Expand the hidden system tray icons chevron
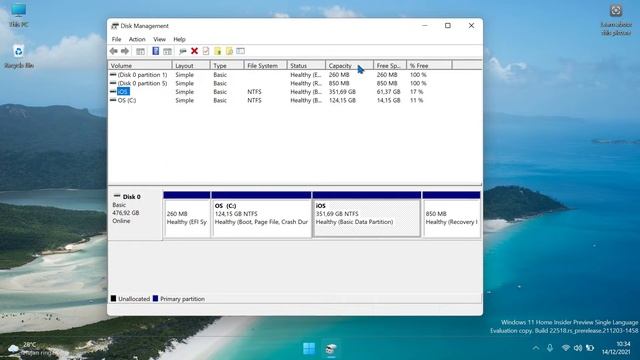 536,348
